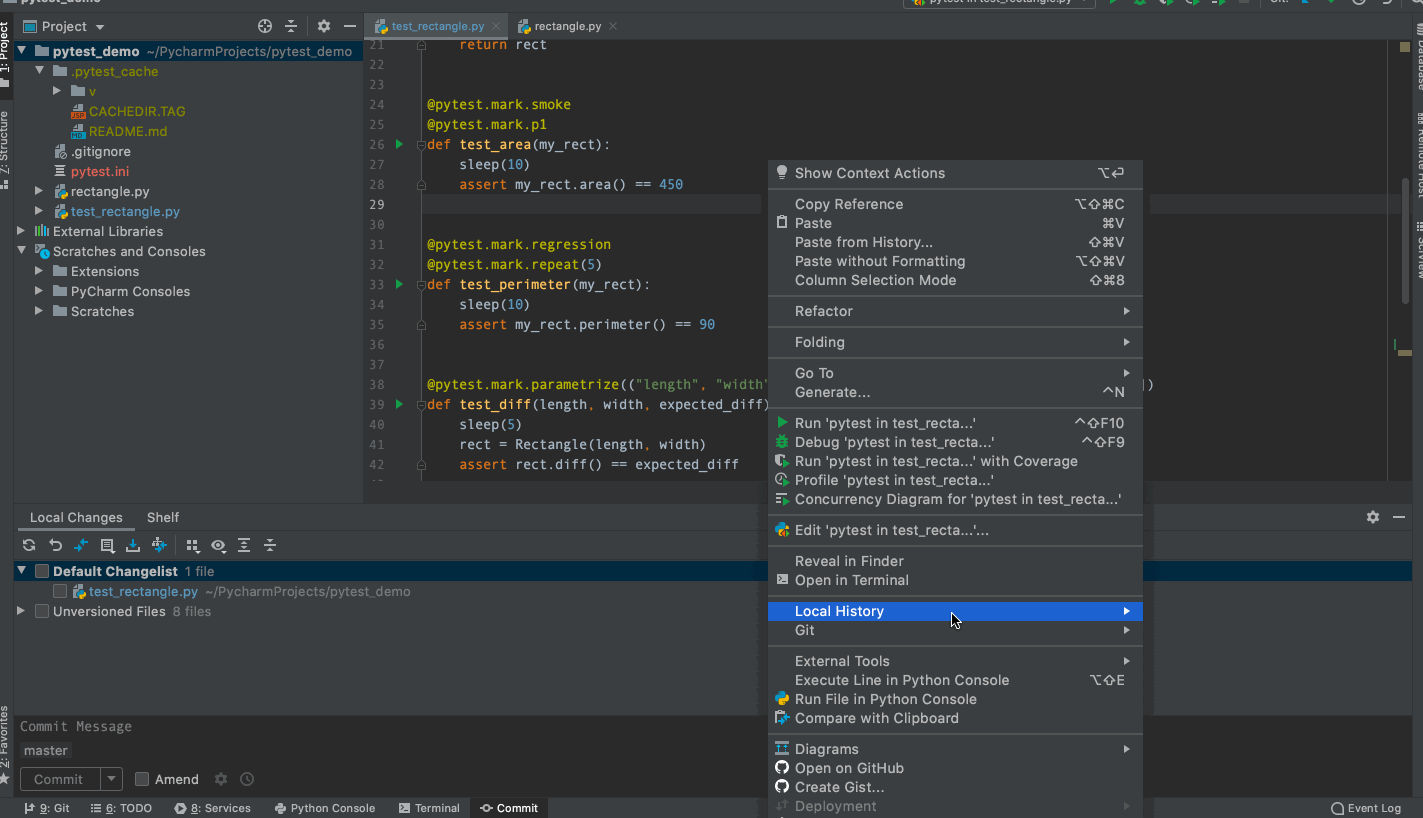Viewport: 1423px width, 818px height.
Task: Open Project panel gear settings
Action: (x=324, y=26)
